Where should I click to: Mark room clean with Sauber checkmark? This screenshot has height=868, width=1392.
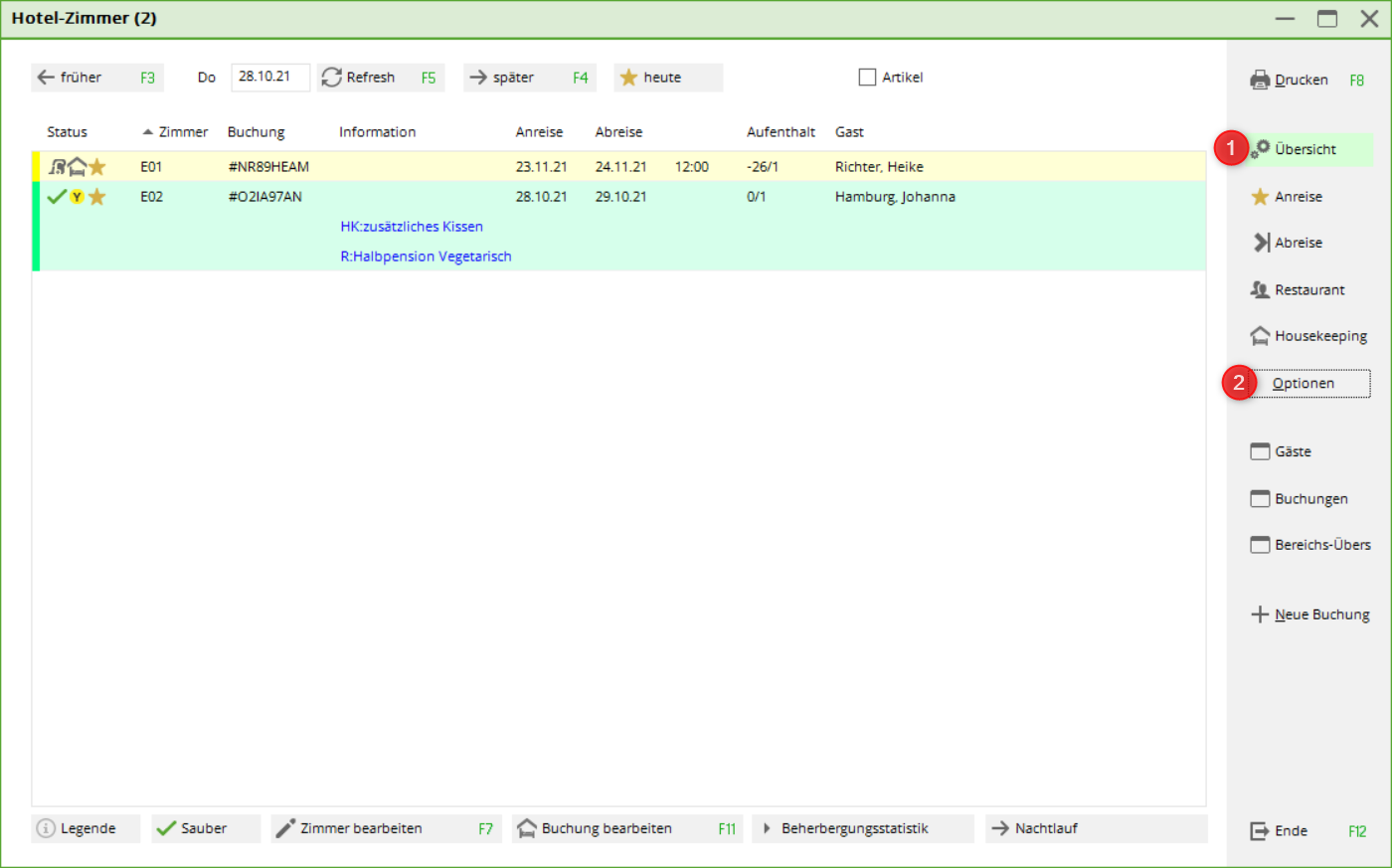tap(167, 828)
